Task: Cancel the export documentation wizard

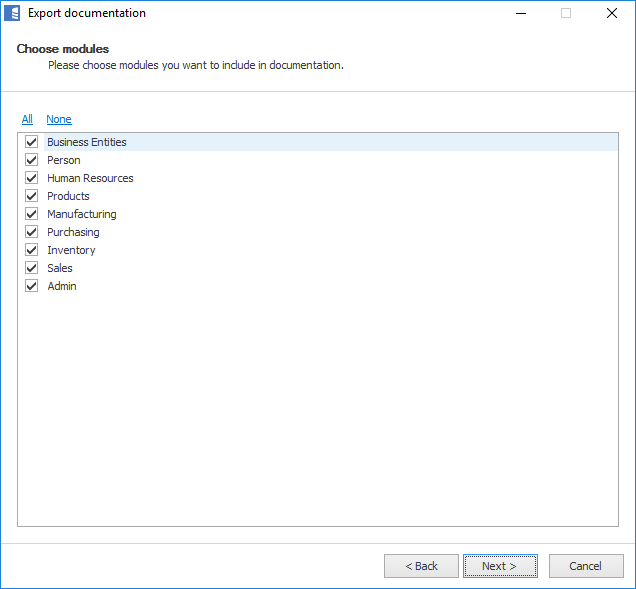Action: (586, 566)
